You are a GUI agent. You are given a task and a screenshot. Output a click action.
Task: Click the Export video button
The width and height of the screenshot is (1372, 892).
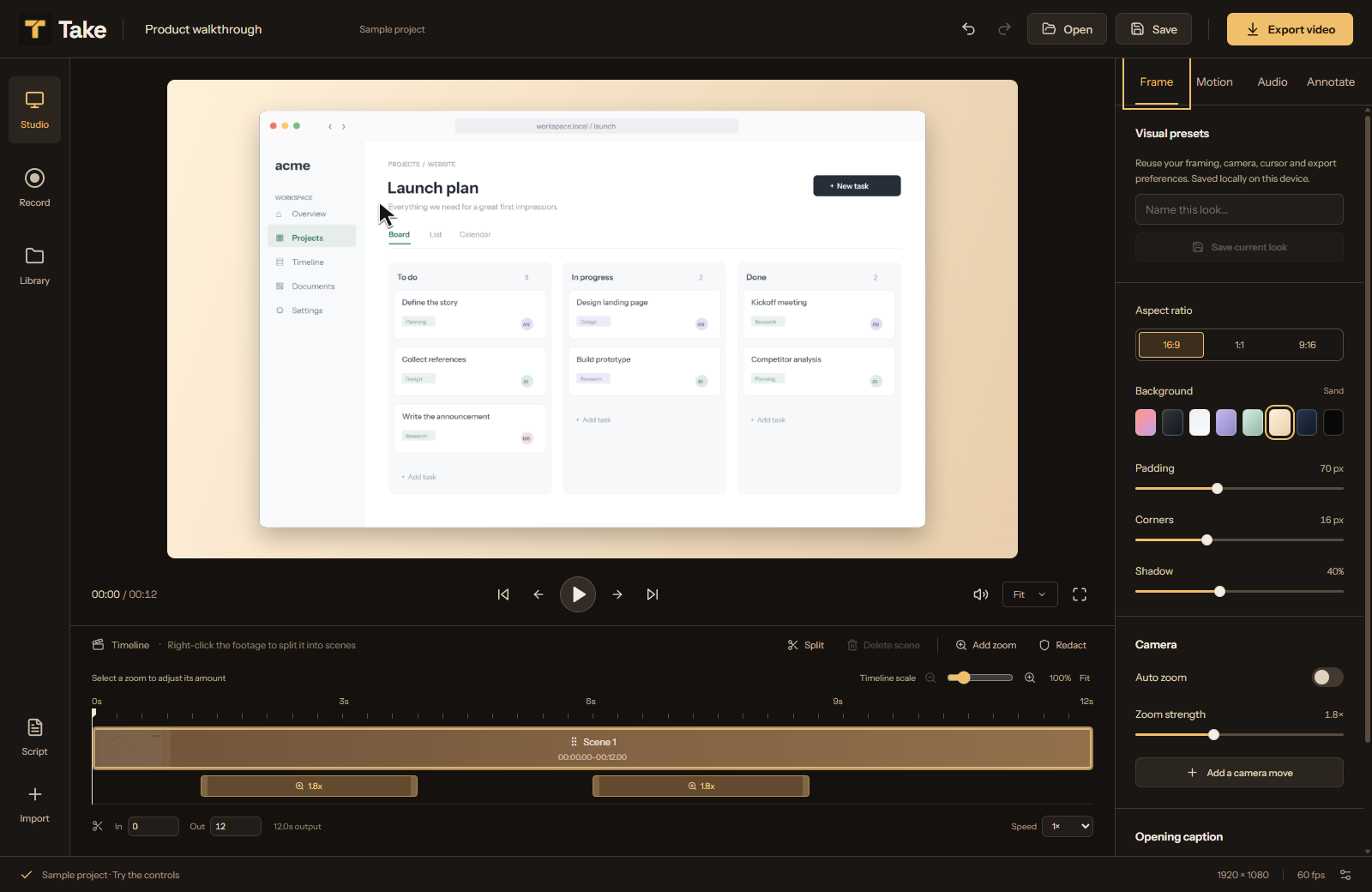tap(1290, 29)
